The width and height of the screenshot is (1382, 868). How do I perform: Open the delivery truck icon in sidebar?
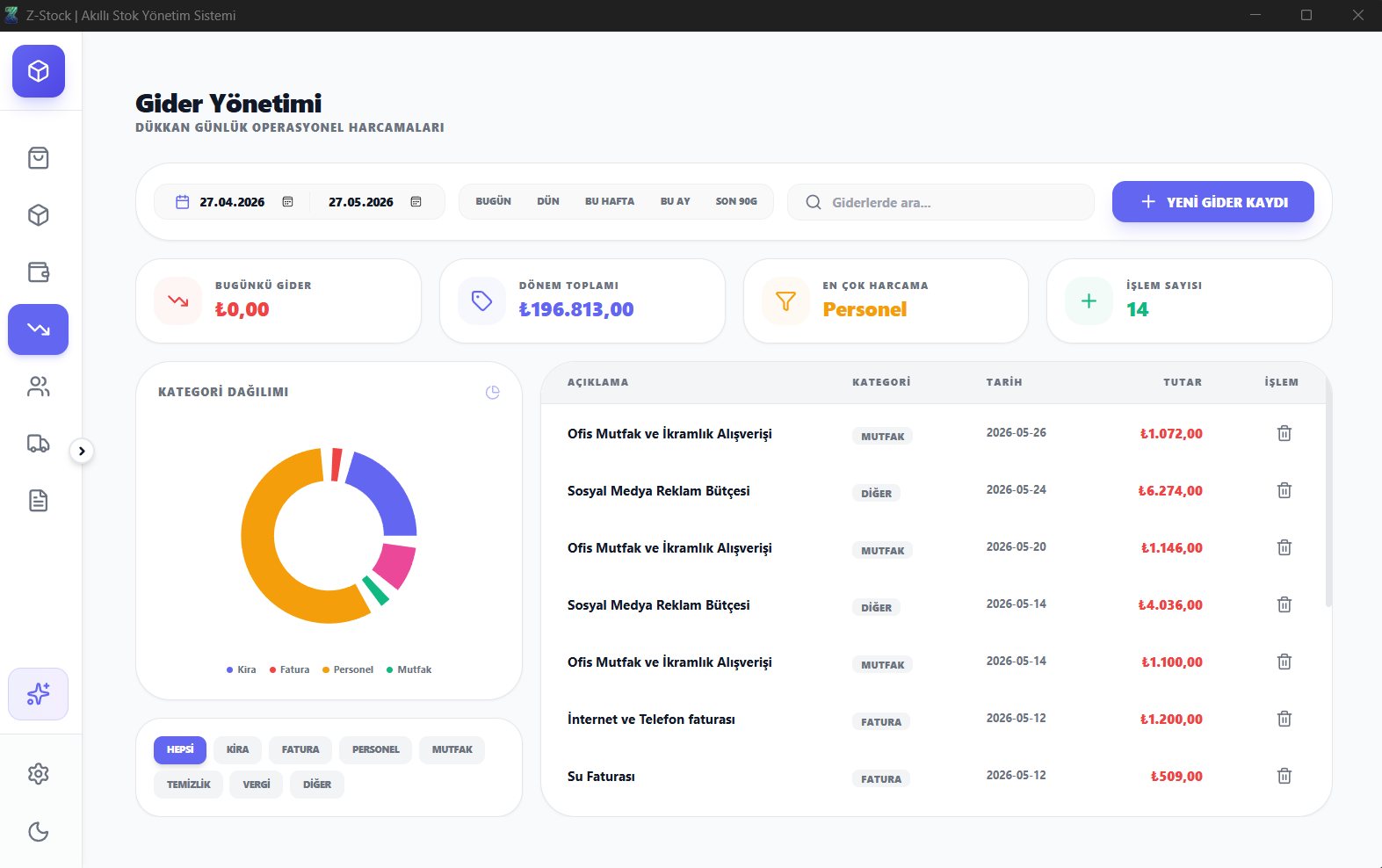pos(39,444)
